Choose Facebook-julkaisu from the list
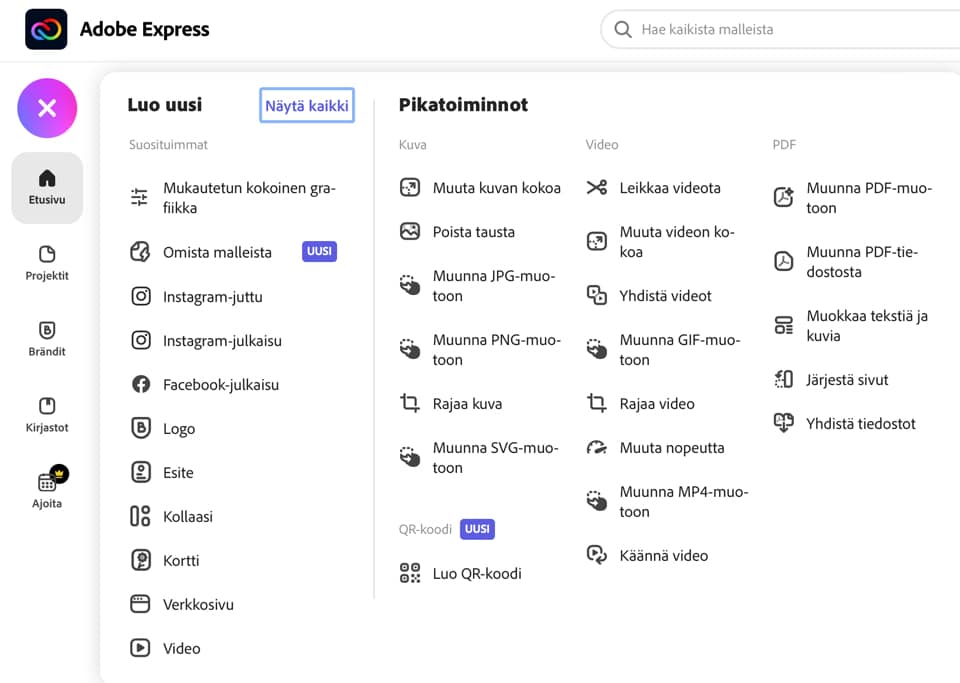 tap(221, 384)
